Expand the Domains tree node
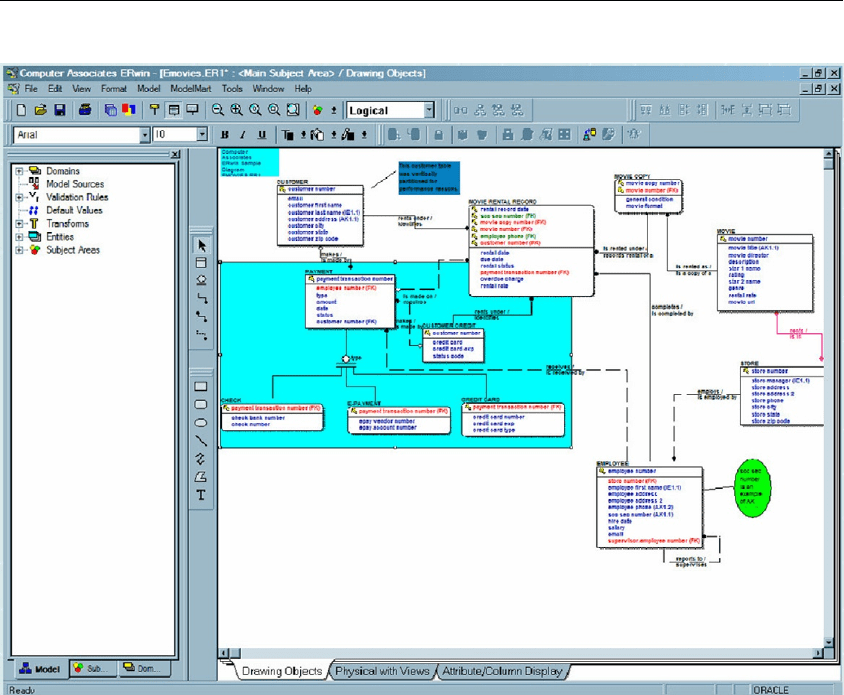 point(19,171)
